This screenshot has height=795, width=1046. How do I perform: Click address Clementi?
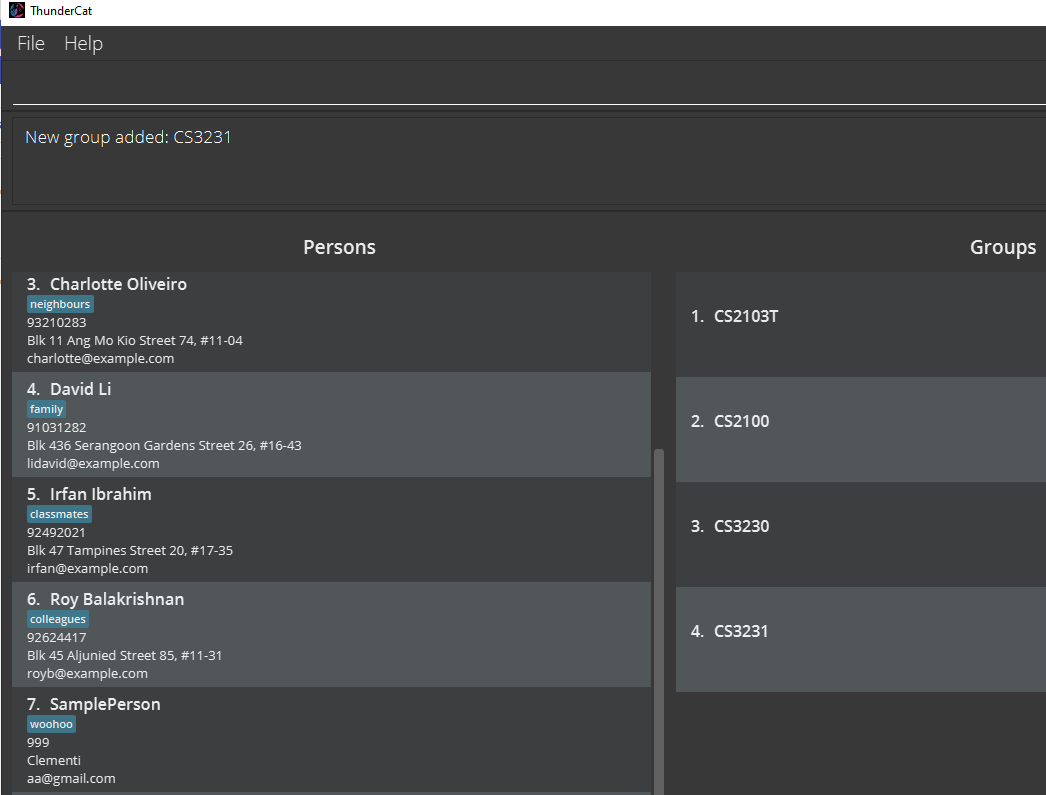54,761
